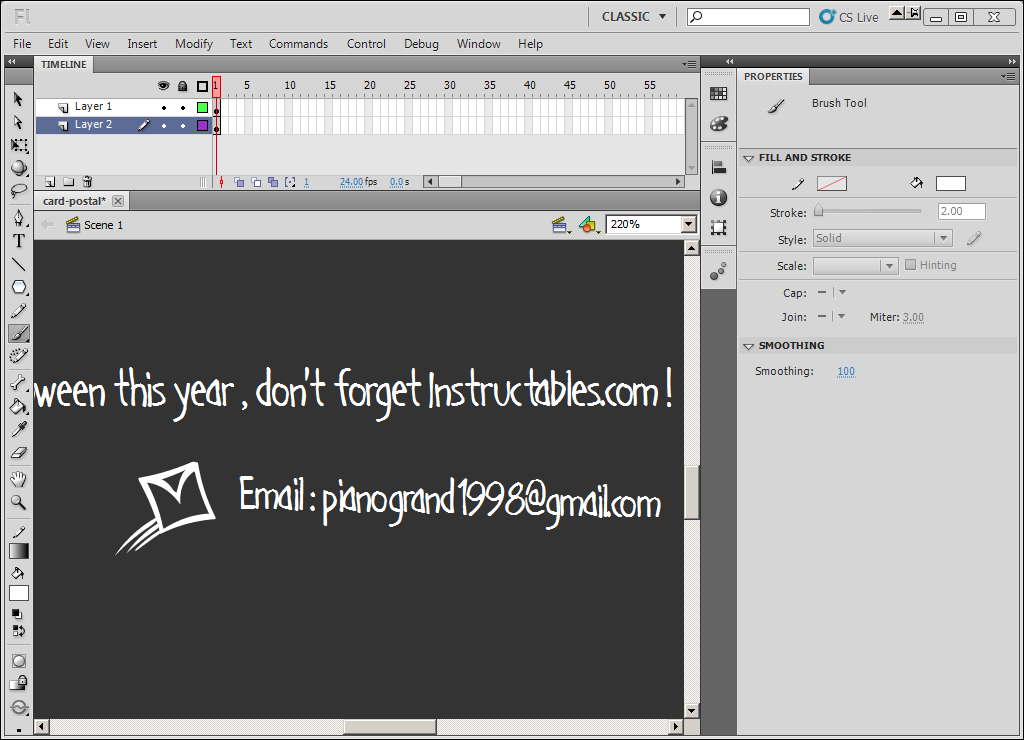
Task: Open the Modify menu
Action: tap(193, 44)
